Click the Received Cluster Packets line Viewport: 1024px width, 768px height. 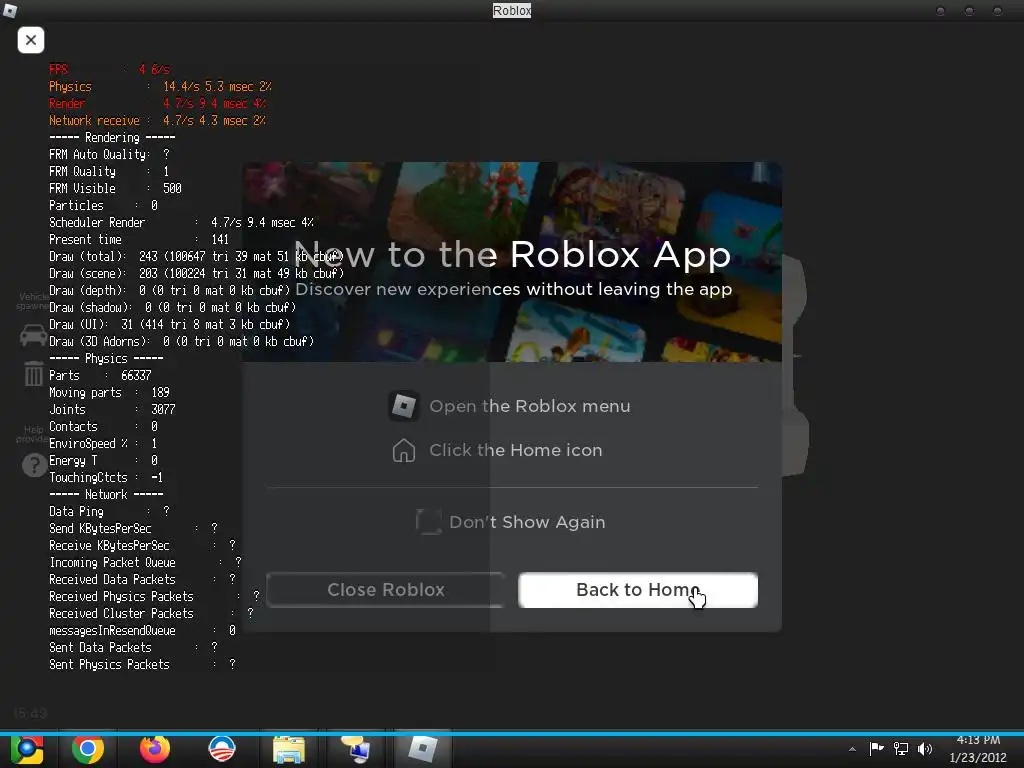click(151, 613)
